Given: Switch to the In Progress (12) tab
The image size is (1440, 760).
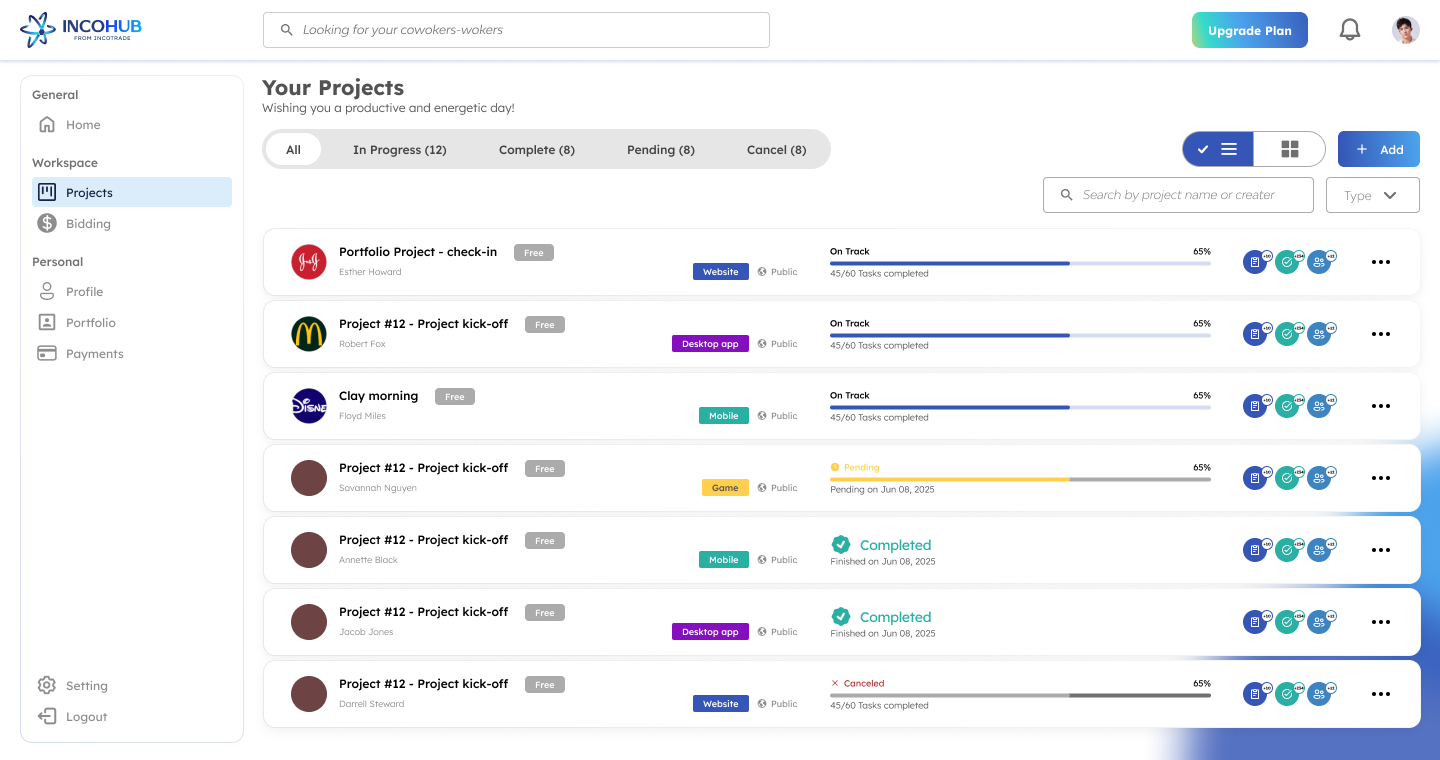Looking at the screenshot, I should coord(400,149).
